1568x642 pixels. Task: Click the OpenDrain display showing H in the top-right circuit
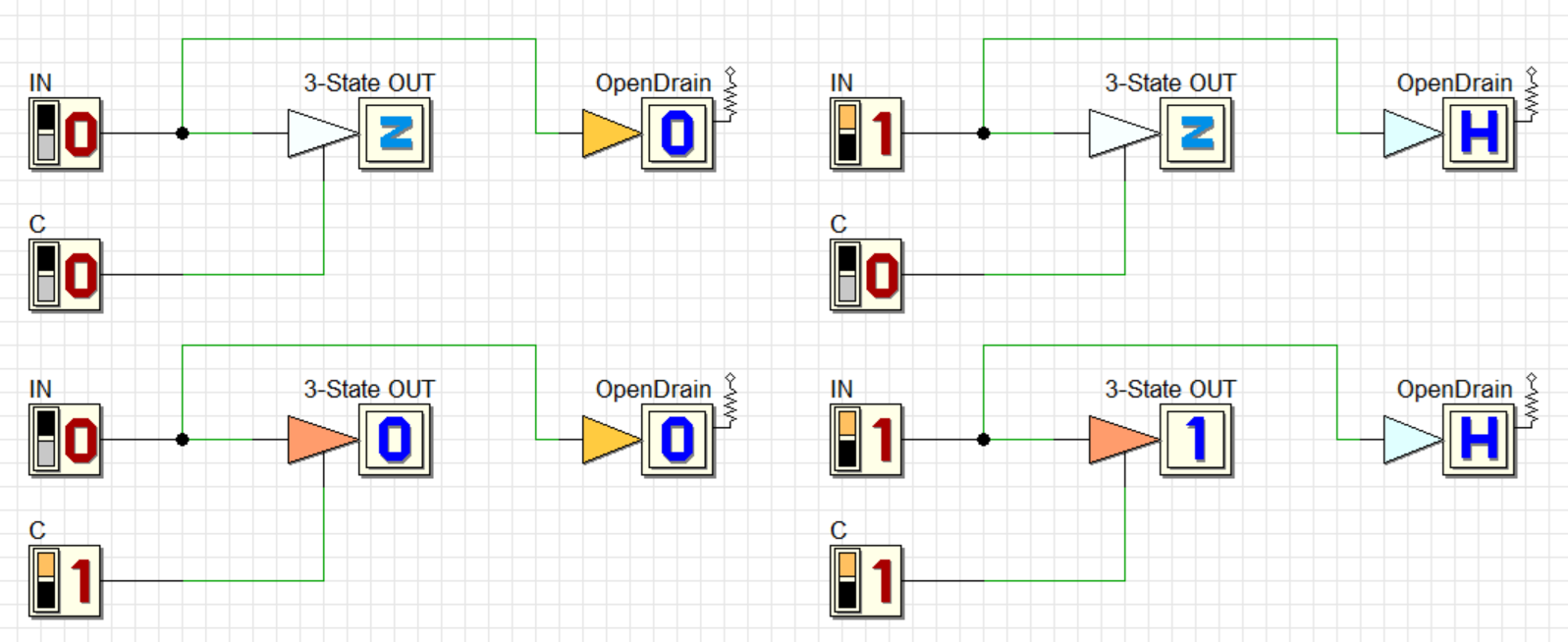(x=1480, y=134)
